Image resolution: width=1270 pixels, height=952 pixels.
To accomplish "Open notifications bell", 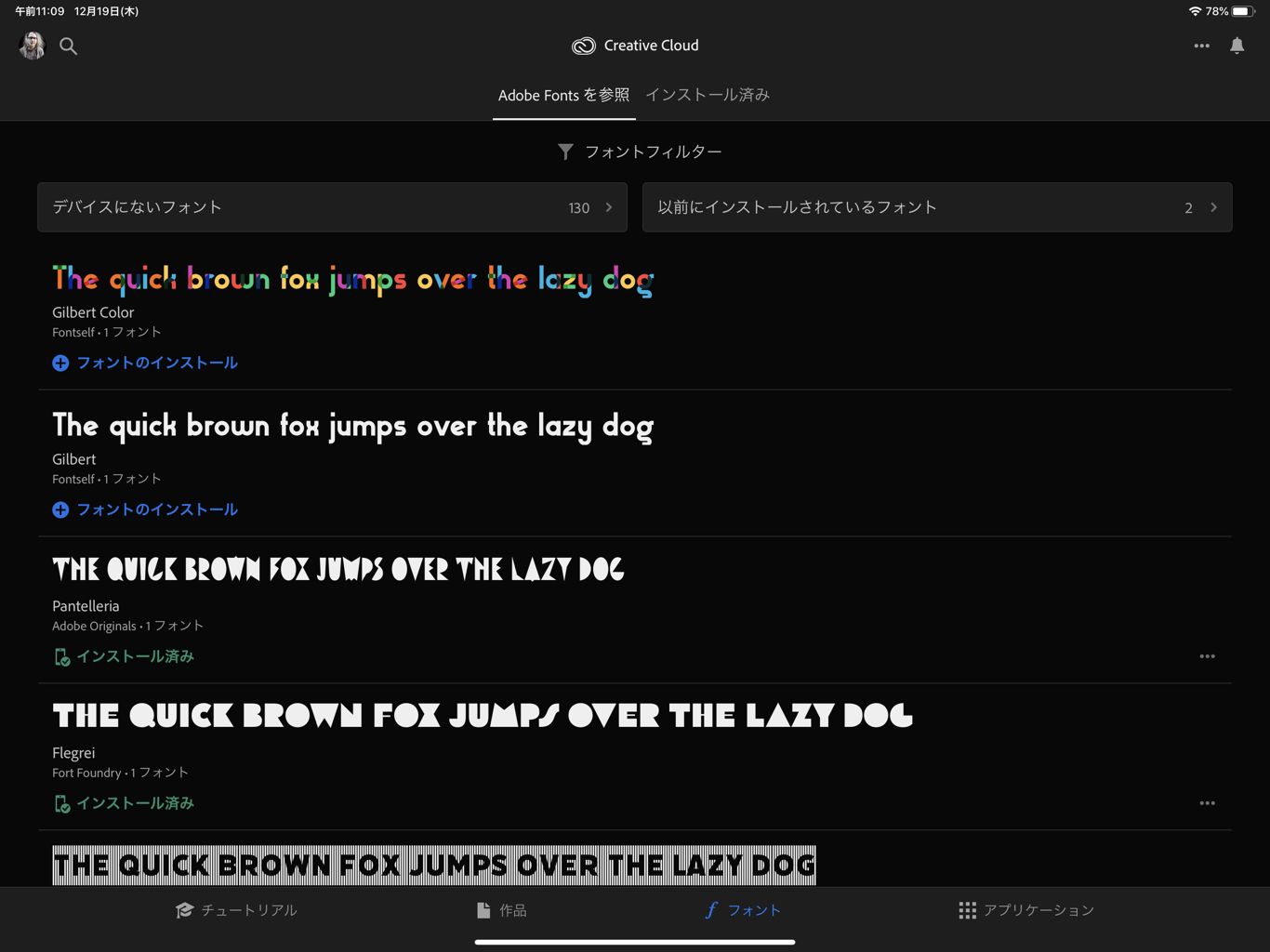I will click(x=1237, y=46).
